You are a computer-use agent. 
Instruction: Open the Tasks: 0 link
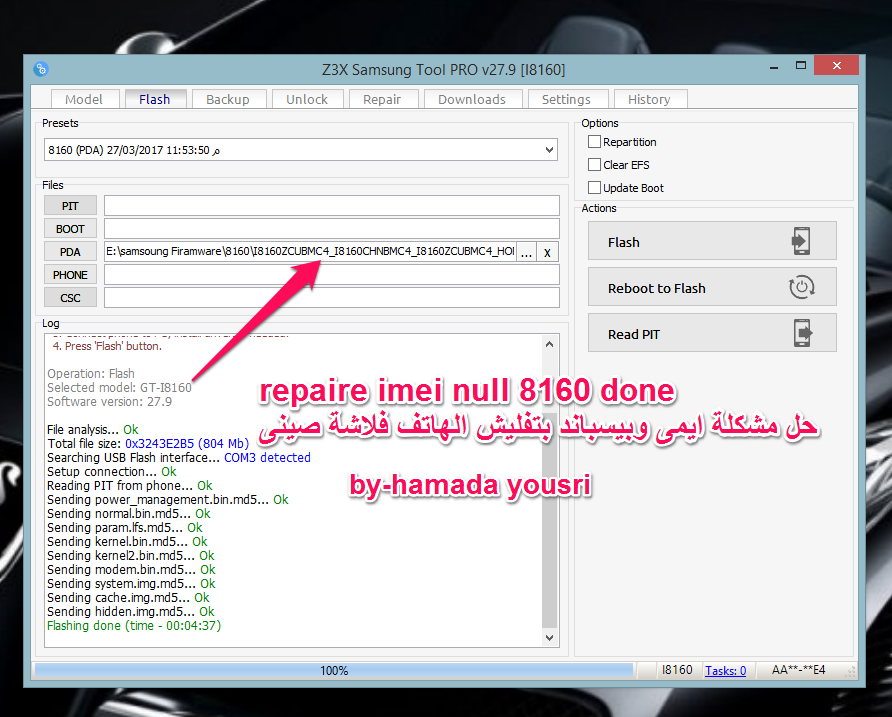point(725,671)
